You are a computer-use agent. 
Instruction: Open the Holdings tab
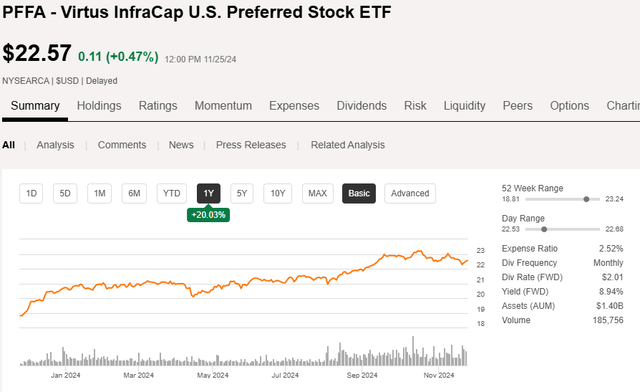coord(99,106)
